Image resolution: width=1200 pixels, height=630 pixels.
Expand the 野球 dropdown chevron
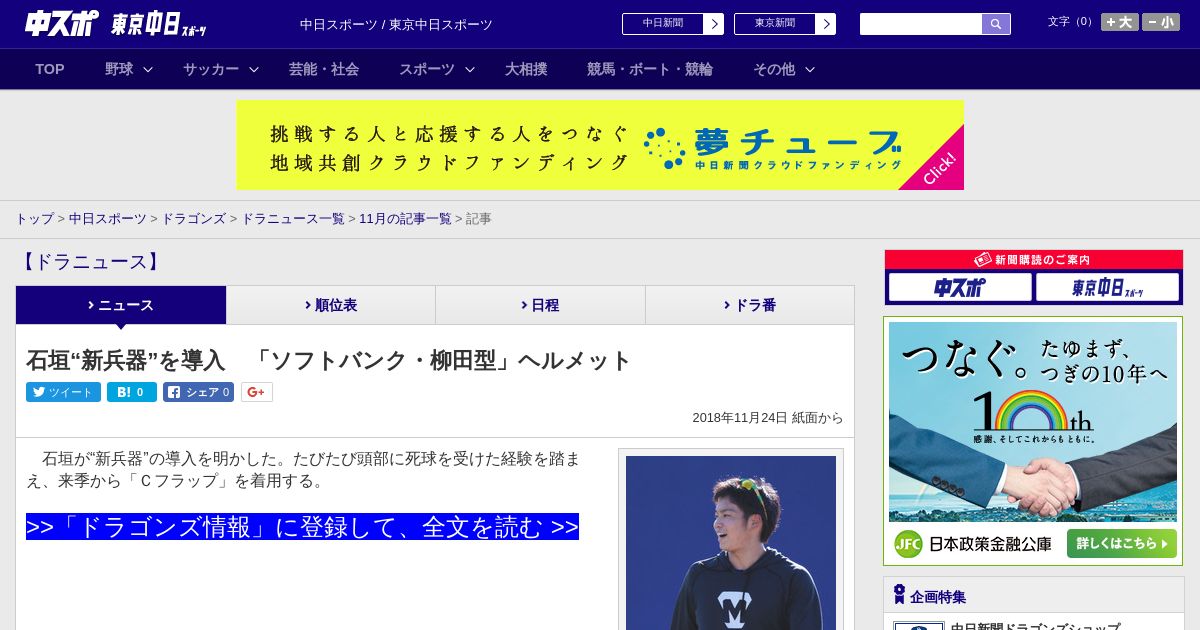coord(148,69)
